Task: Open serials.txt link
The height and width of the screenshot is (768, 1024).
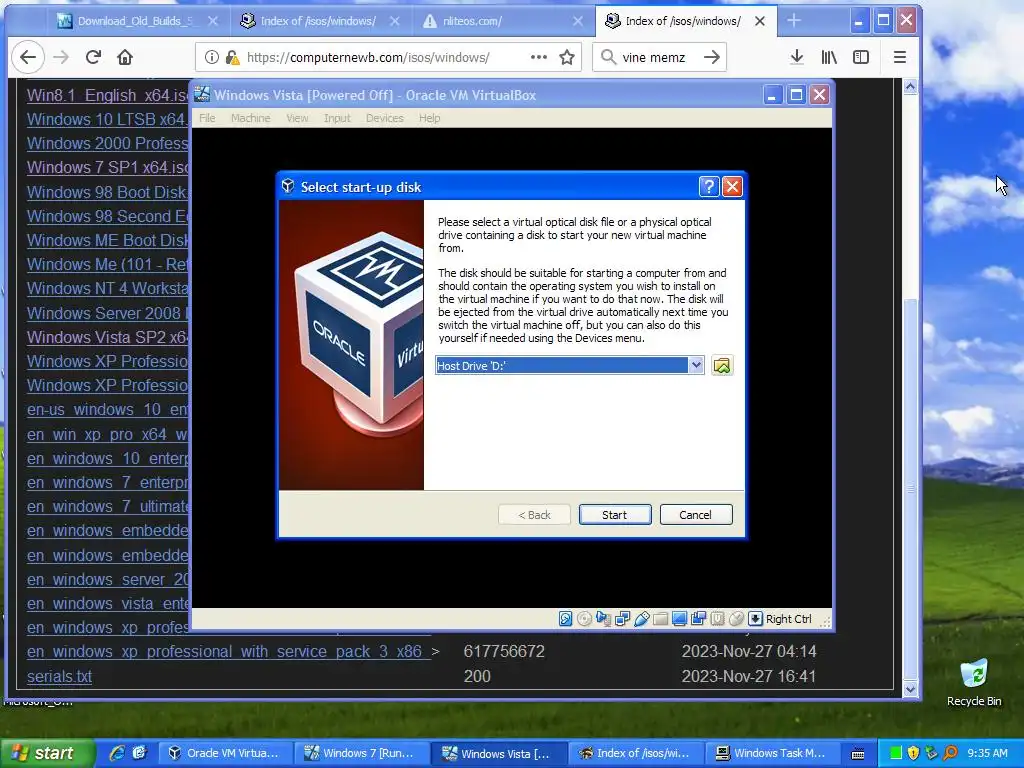Action: (x=59, y=677)
